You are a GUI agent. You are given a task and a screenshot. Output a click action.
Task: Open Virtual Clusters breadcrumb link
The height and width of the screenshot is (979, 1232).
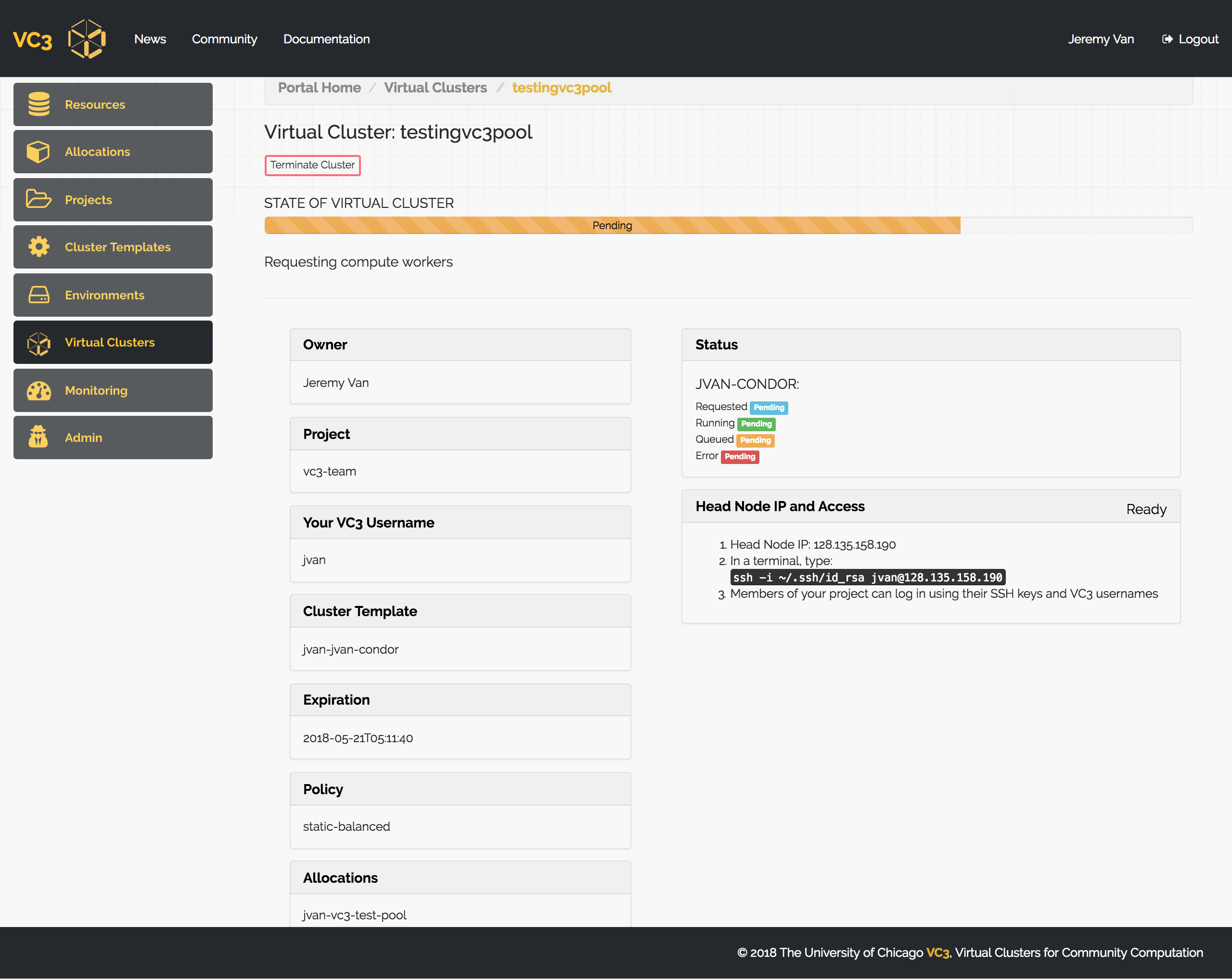[435, 88]
